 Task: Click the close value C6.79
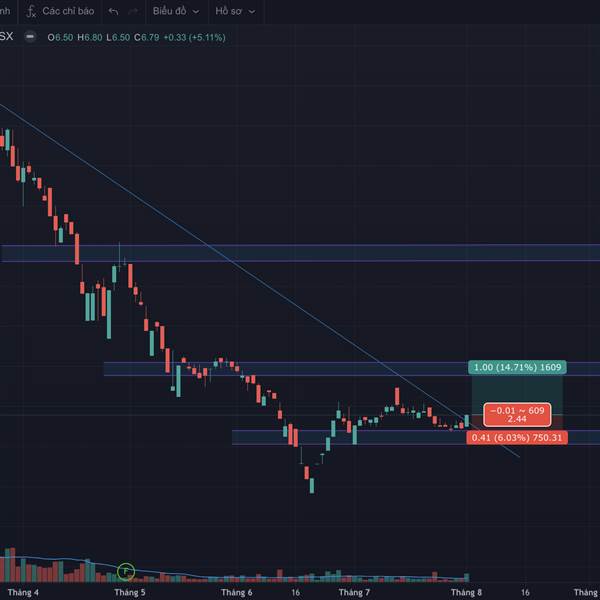click(147, 38)
